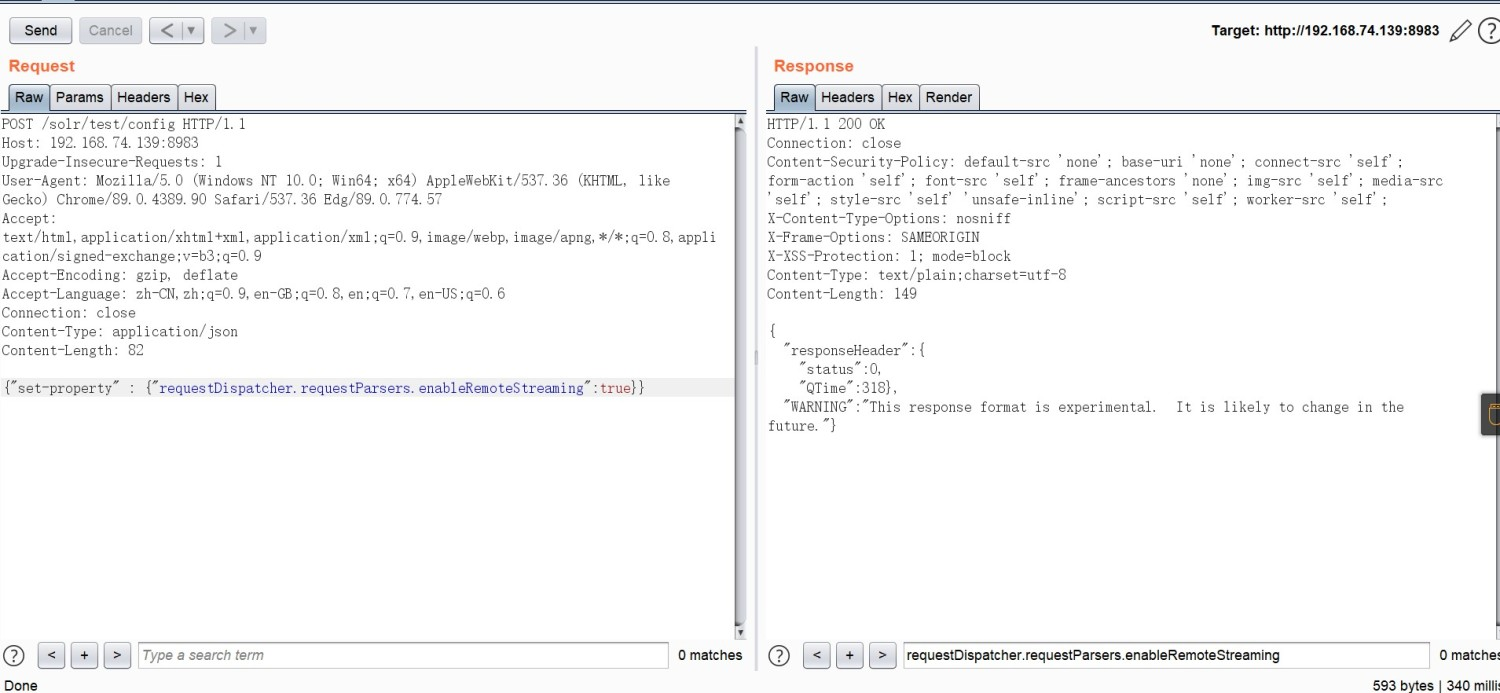1500x693 pixels.
Task: Open the Headers tab in the Response panel
Action: (848, 97)
